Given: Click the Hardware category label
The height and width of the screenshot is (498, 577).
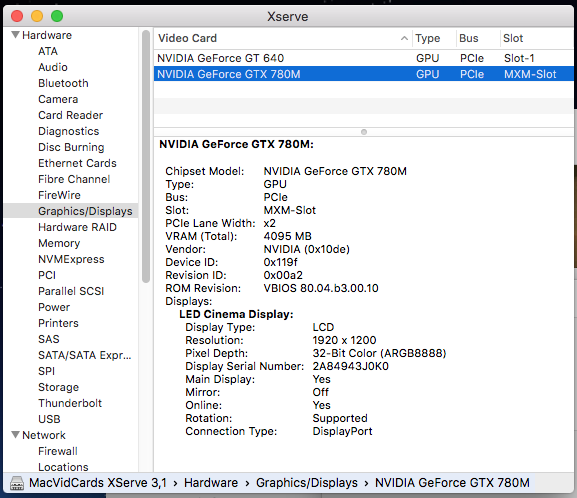Looking at the screenshot, I should pos(47,35).
